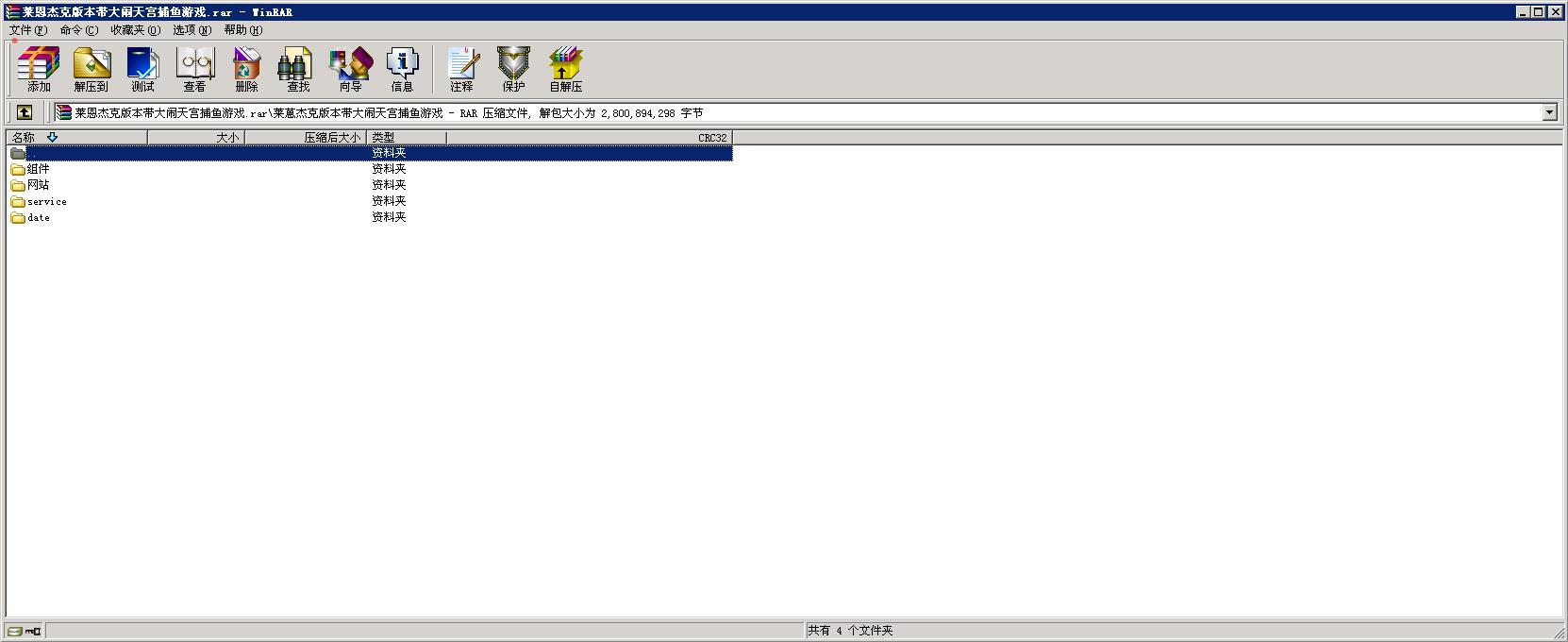1568x642 pixels.
Task: Open the View (查看) file tool
Action: [195, 69]
